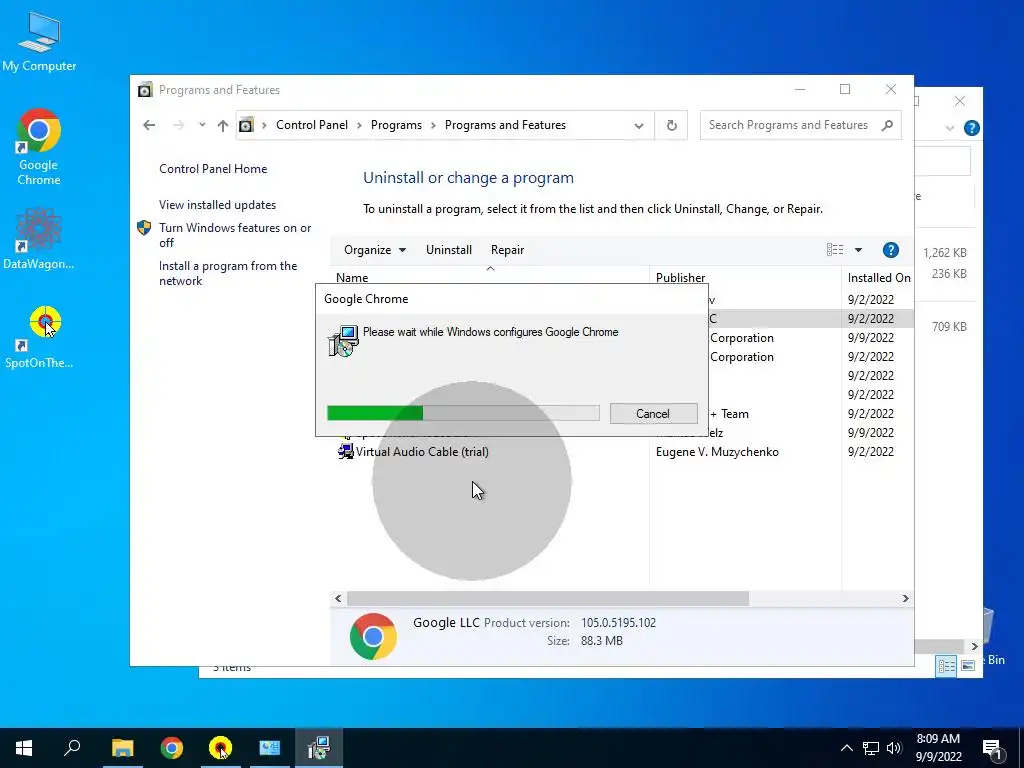
Task: Click the horizontal scrollbar thumb in the program list
Action: coord(548,598)
